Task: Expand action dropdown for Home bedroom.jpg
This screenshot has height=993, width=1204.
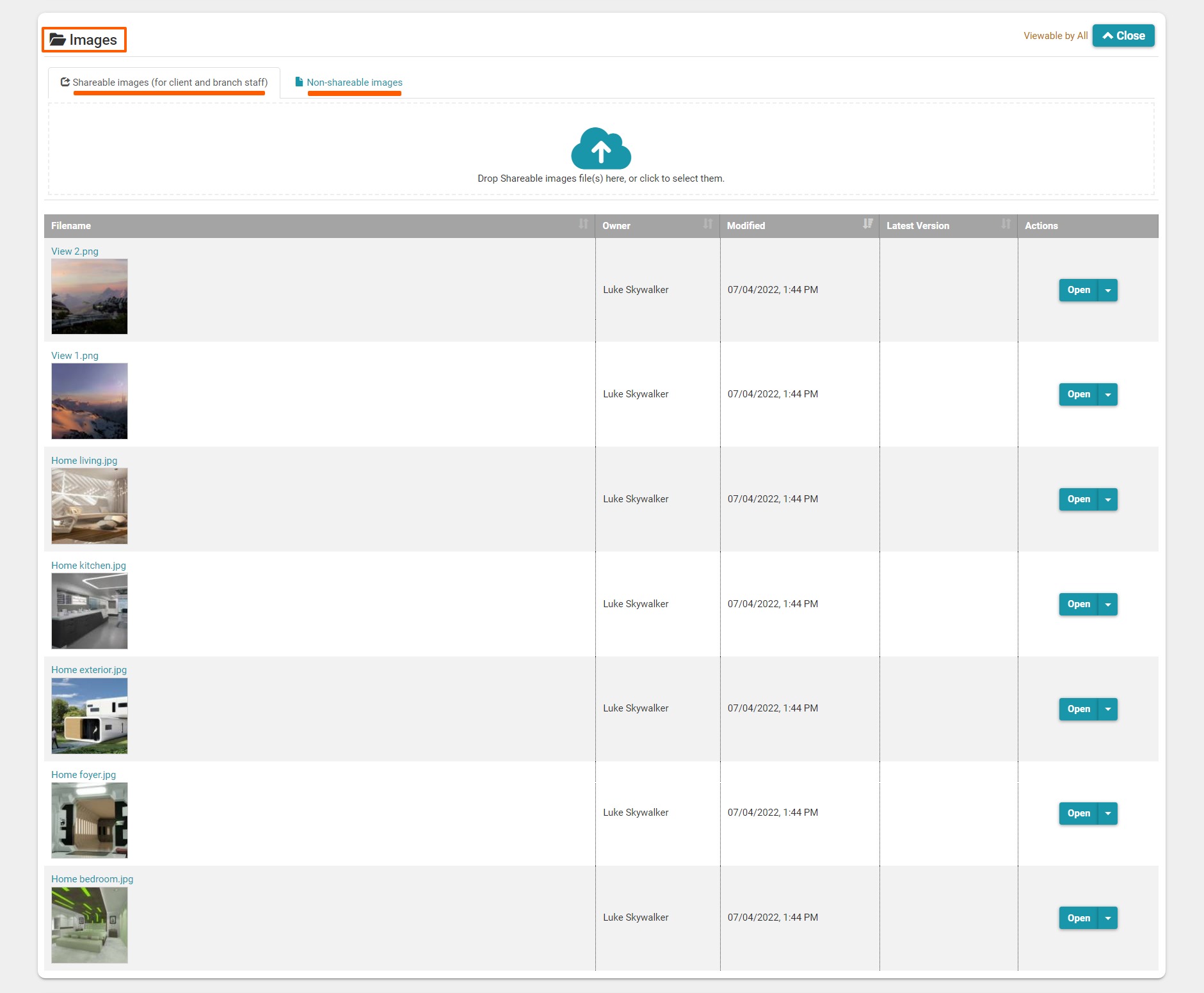Action: (x=1108, y=918)
